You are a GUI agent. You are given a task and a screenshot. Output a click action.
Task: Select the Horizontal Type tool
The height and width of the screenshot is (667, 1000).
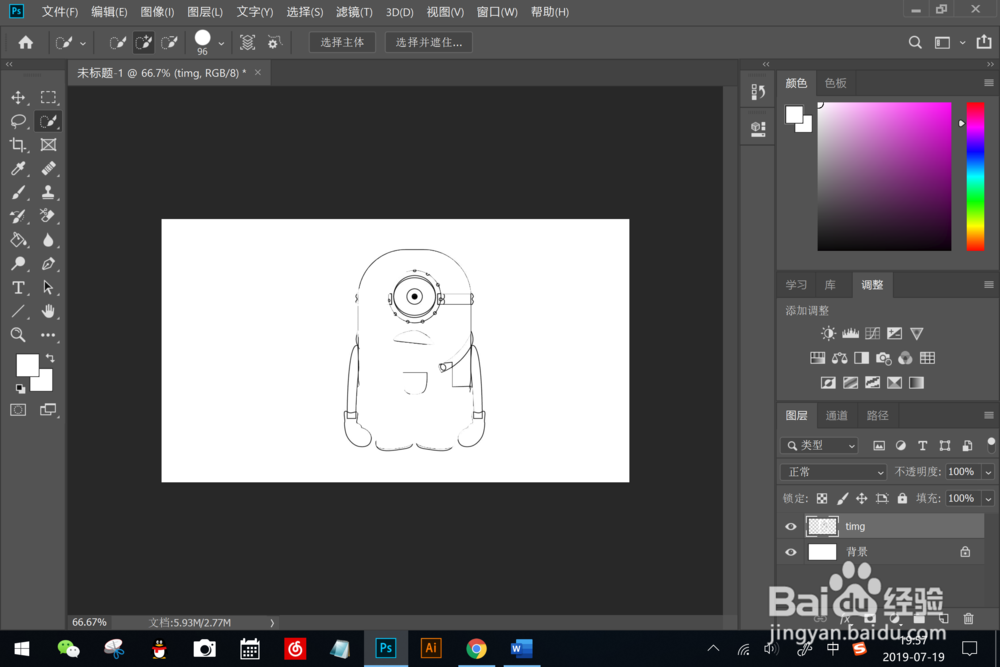18,288
